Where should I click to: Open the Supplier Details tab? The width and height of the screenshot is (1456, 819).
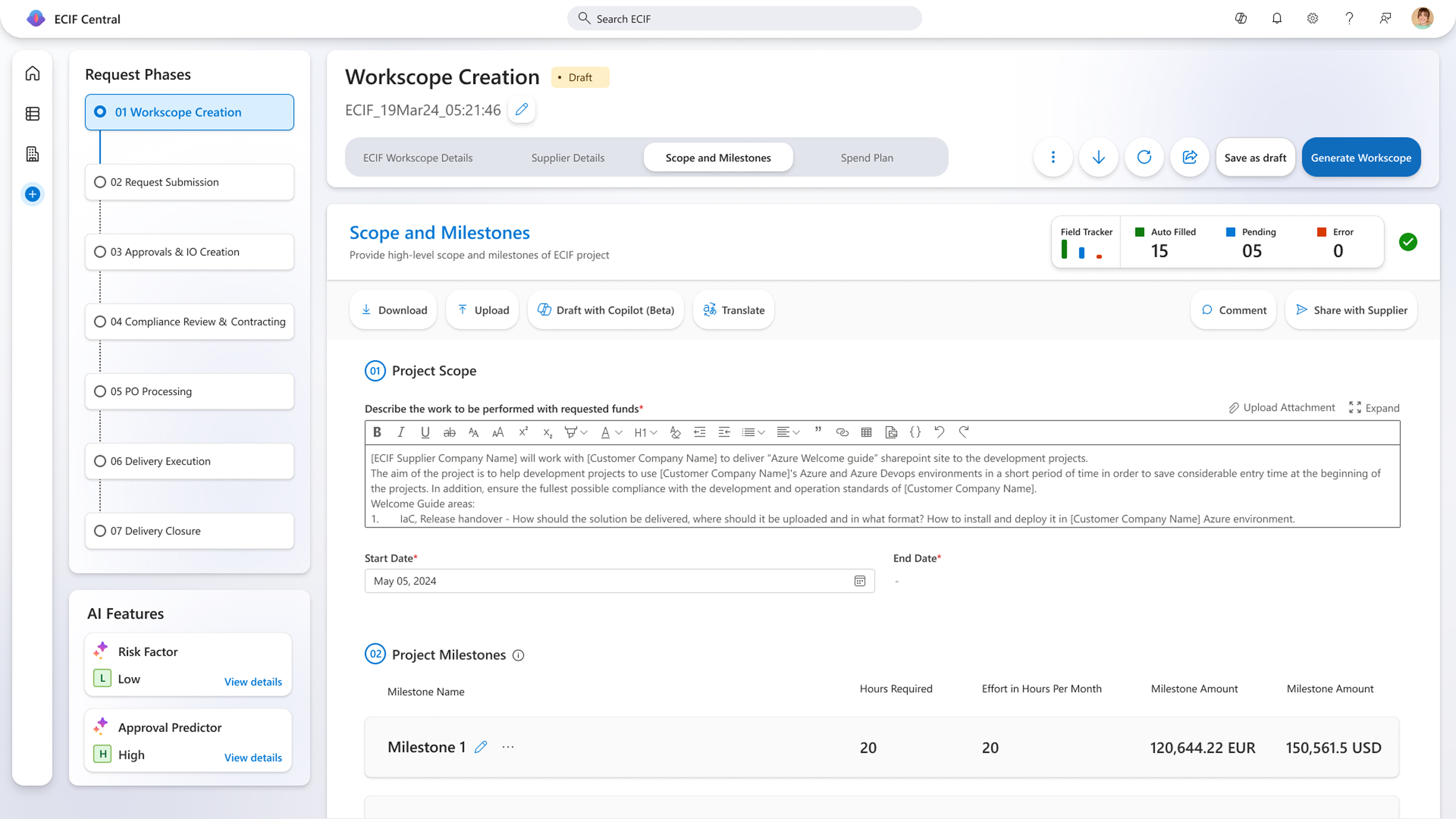(x=567, y=158)
